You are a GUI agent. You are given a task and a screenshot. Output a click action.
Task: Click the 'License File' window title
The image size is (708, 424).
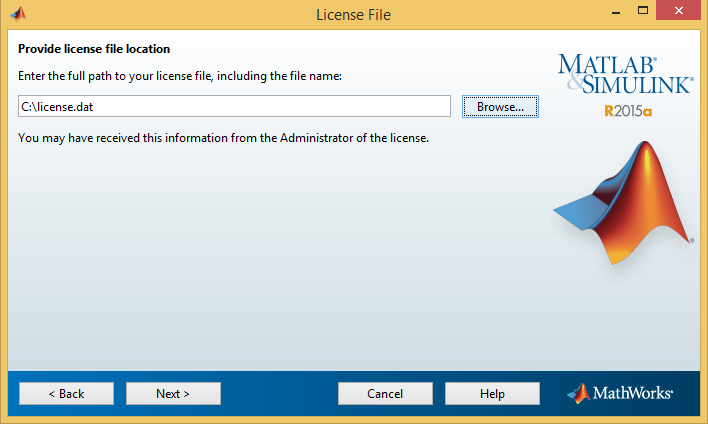(354, 15)
